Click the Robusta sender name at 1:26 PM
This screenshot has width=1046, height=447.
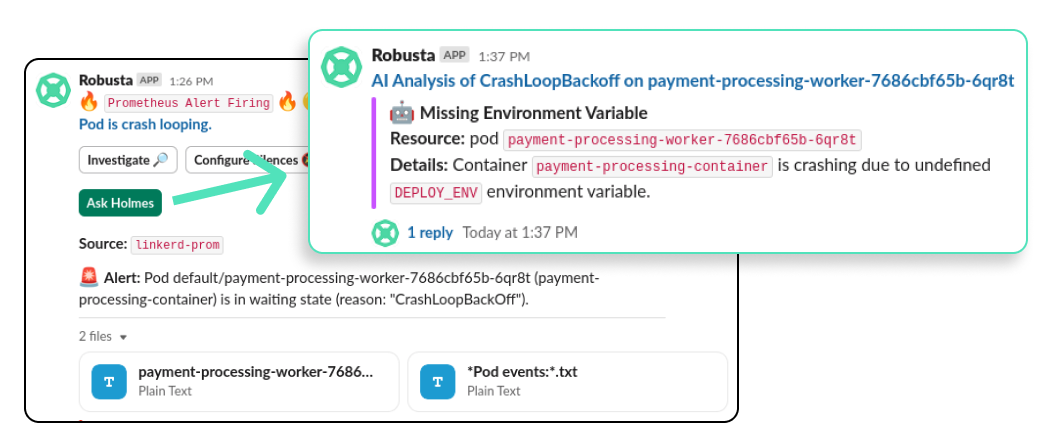point(105,80)
